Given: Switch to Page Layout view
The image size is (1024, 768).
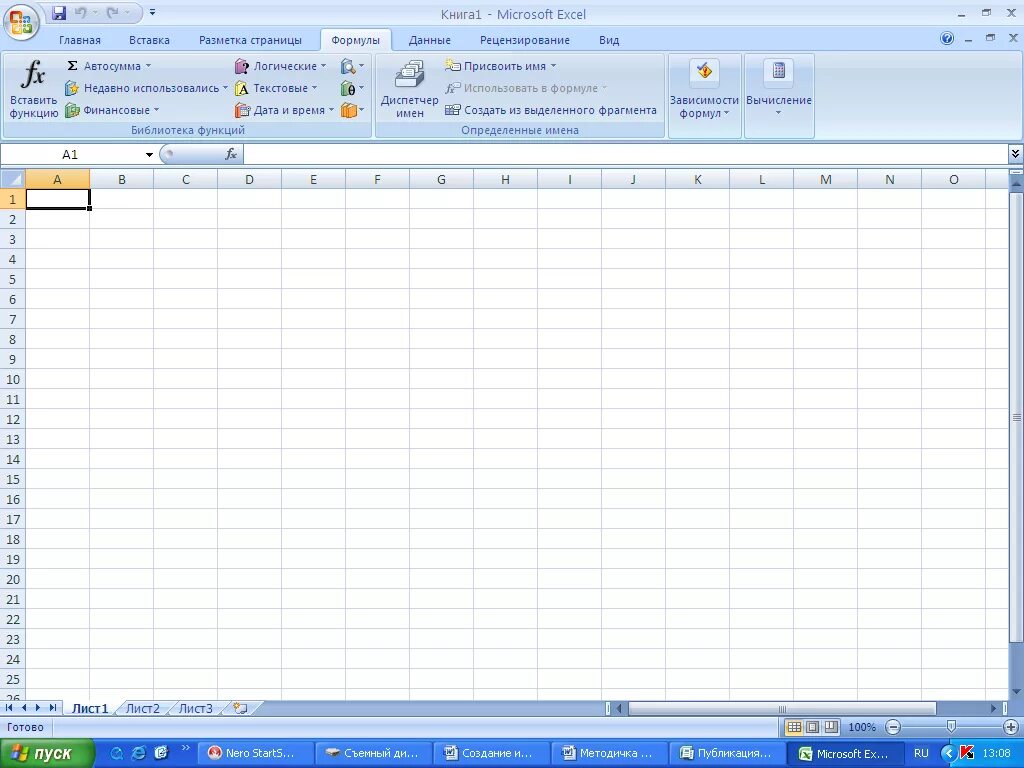Looking at the screenshot, I should click(x=812, y=727).
